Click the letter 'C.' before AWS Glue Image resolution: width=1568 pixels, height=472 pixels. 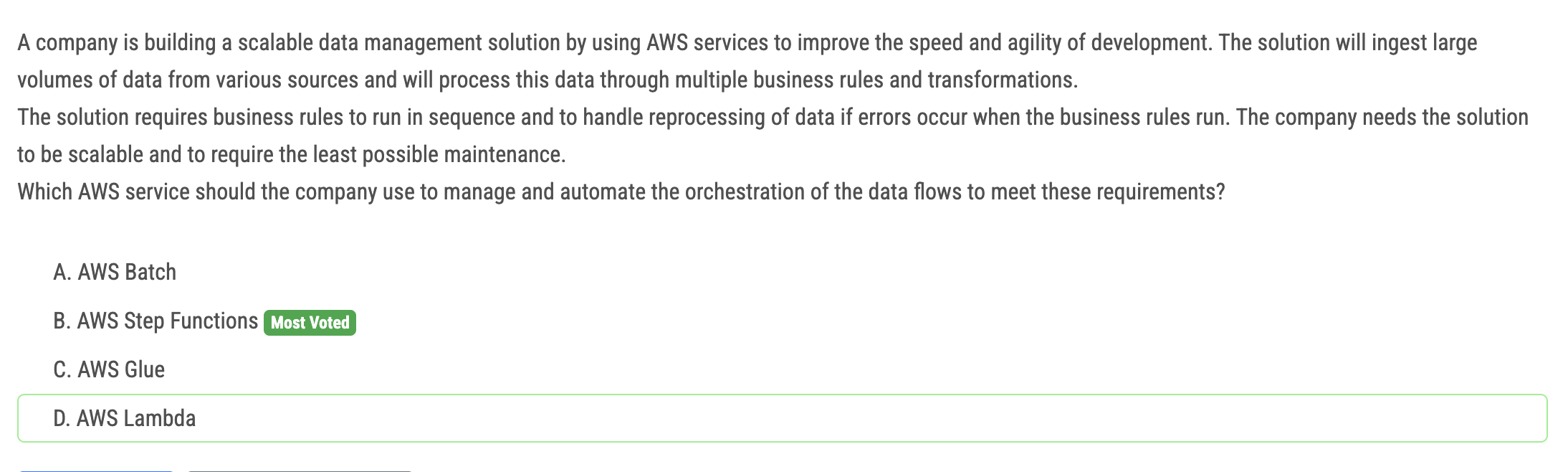point(62,370)
